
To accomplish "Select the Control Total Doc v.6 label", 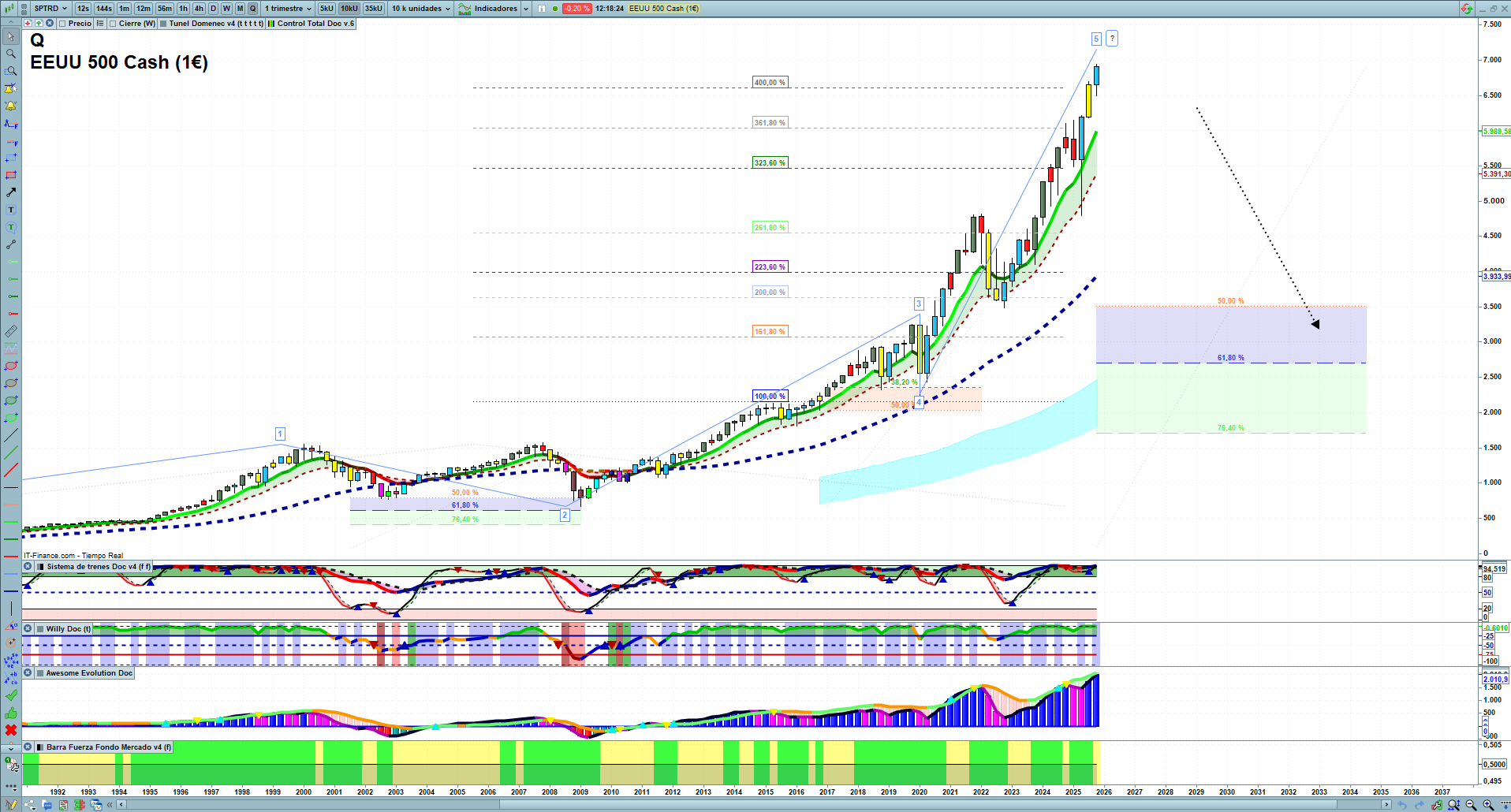I will click(x=315, y=24).
